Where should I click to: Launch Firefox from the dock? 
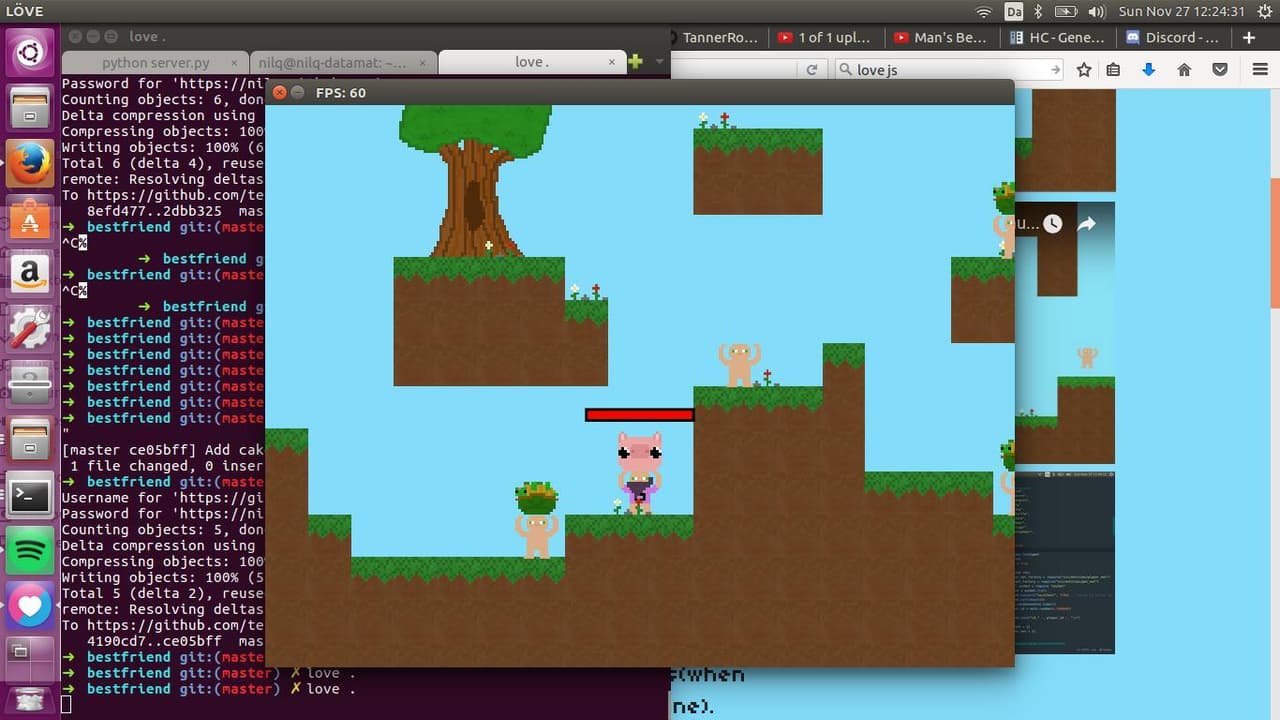point(30,162)
